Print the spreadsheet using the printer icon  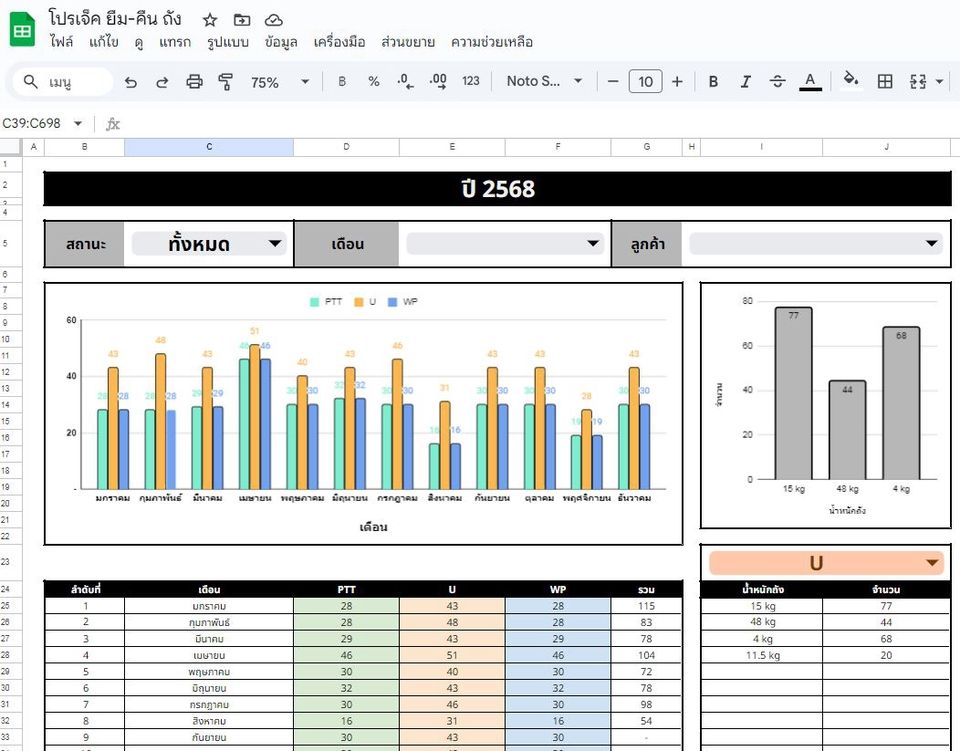[194, 82]
